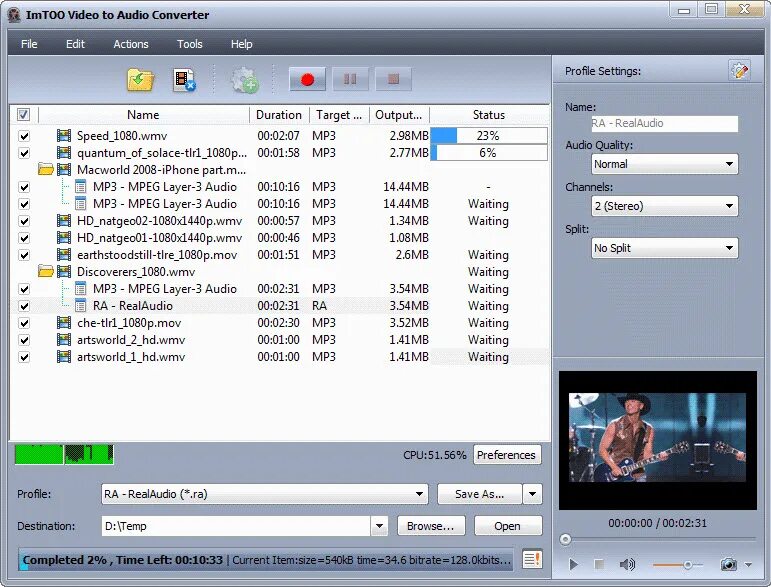The image size is (771, 587).
Task: Open the Edit menu
Action: [x=75, y=44]
